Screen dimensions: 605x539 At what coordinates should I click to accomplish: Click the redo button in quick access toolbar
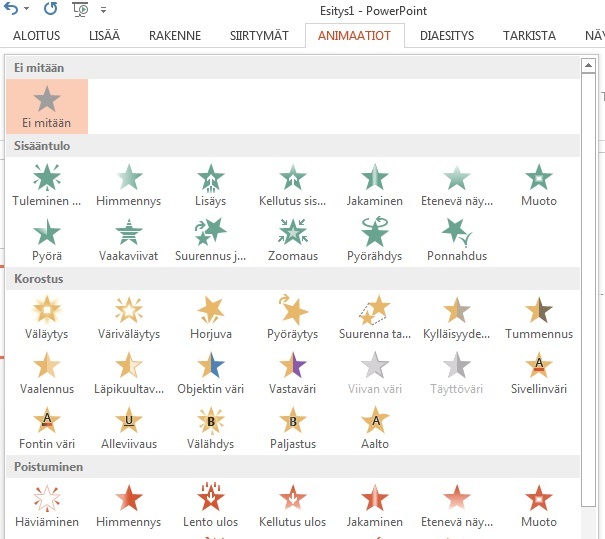tap(51, 9)
